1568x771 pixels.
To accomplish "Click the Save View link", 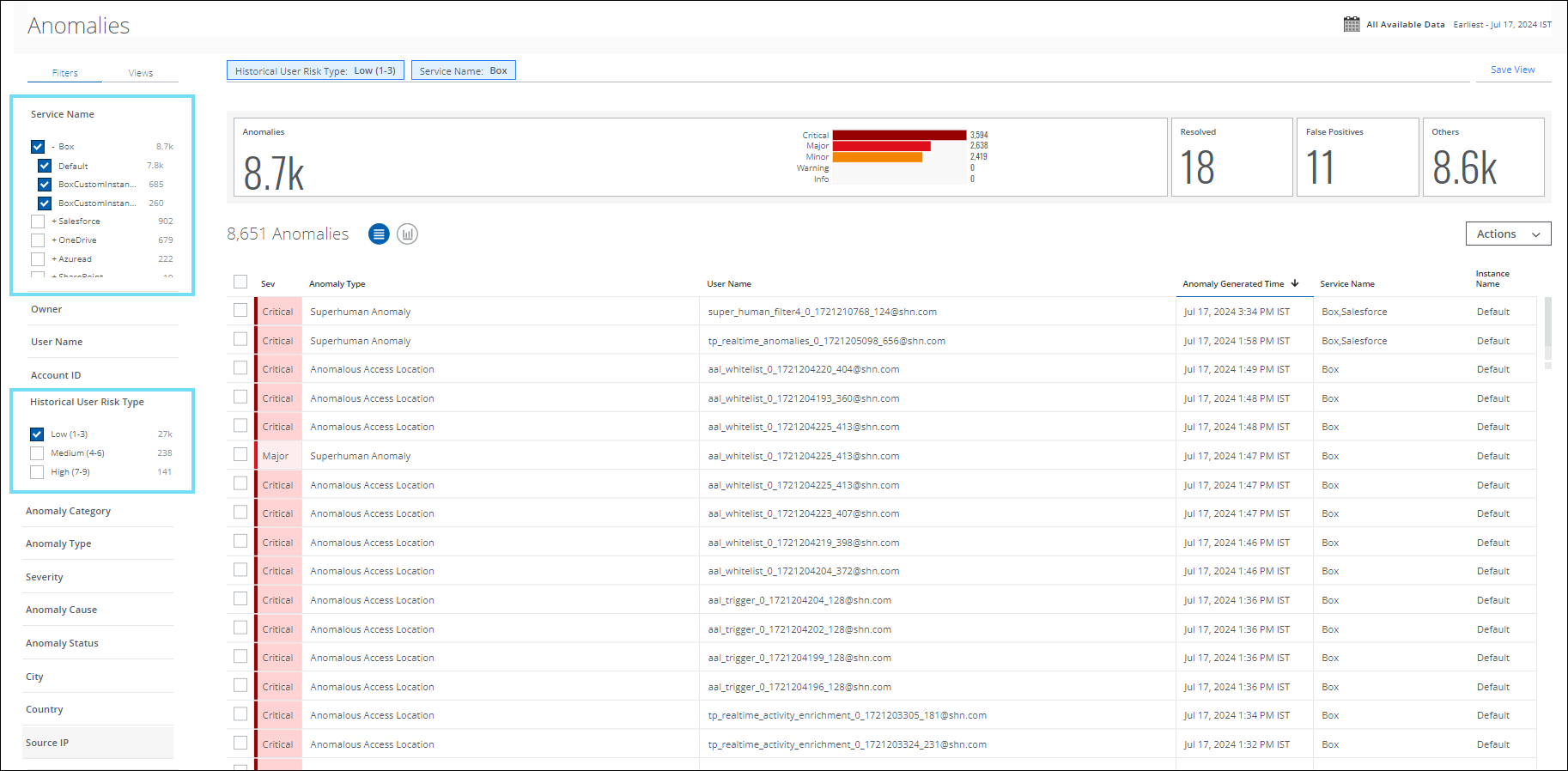I will point(1512,70).
